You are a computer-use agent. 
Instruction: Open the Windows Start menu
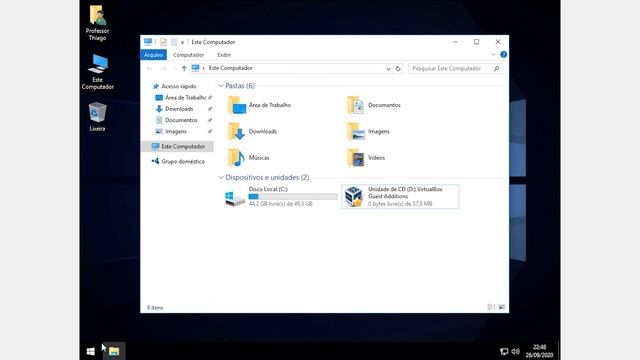pyautogui.click(x=91, y=351)
